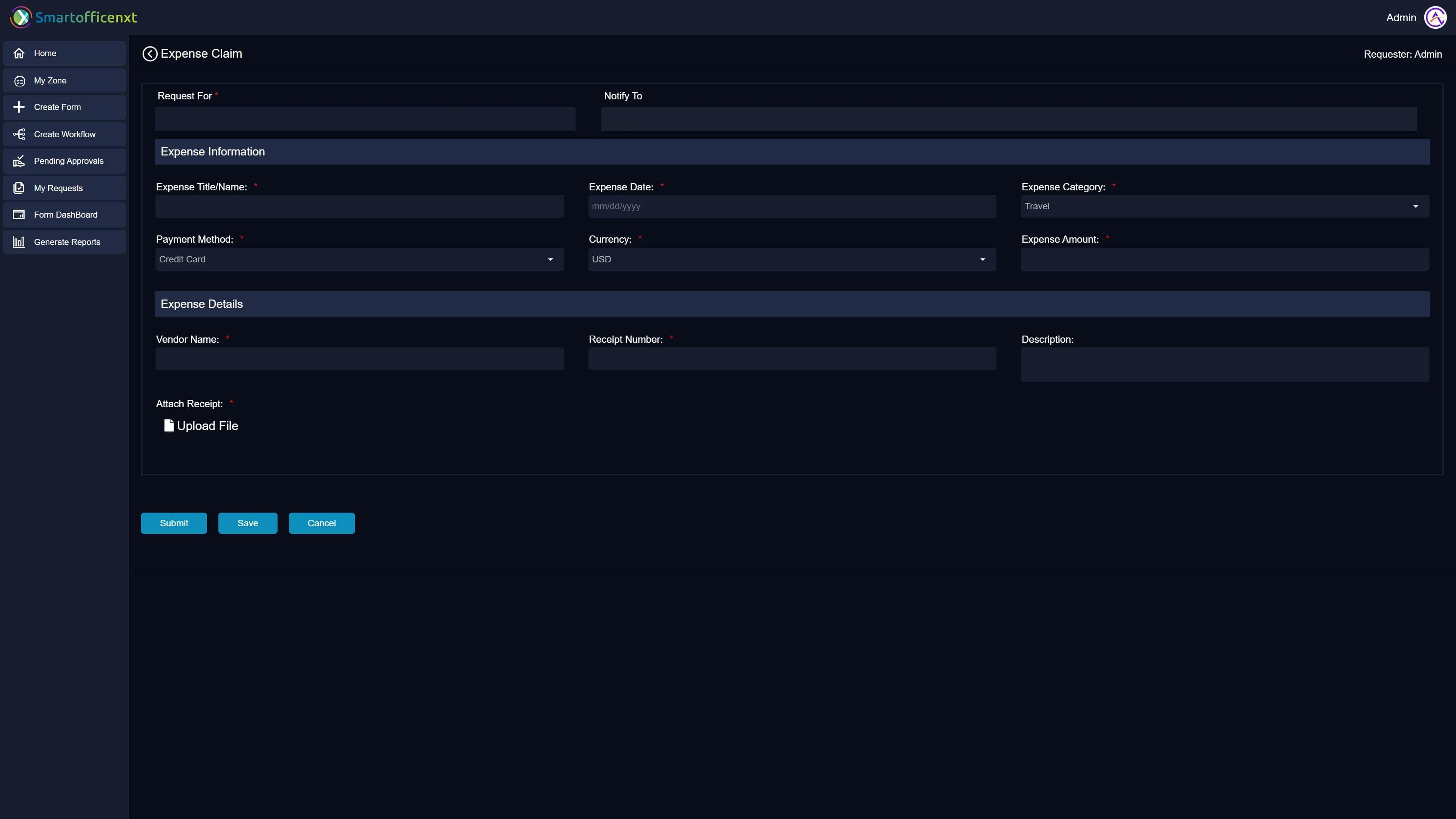Select the My Zone smiley icon
Viewport: 1456px width, 819px height.
point(20,80)
